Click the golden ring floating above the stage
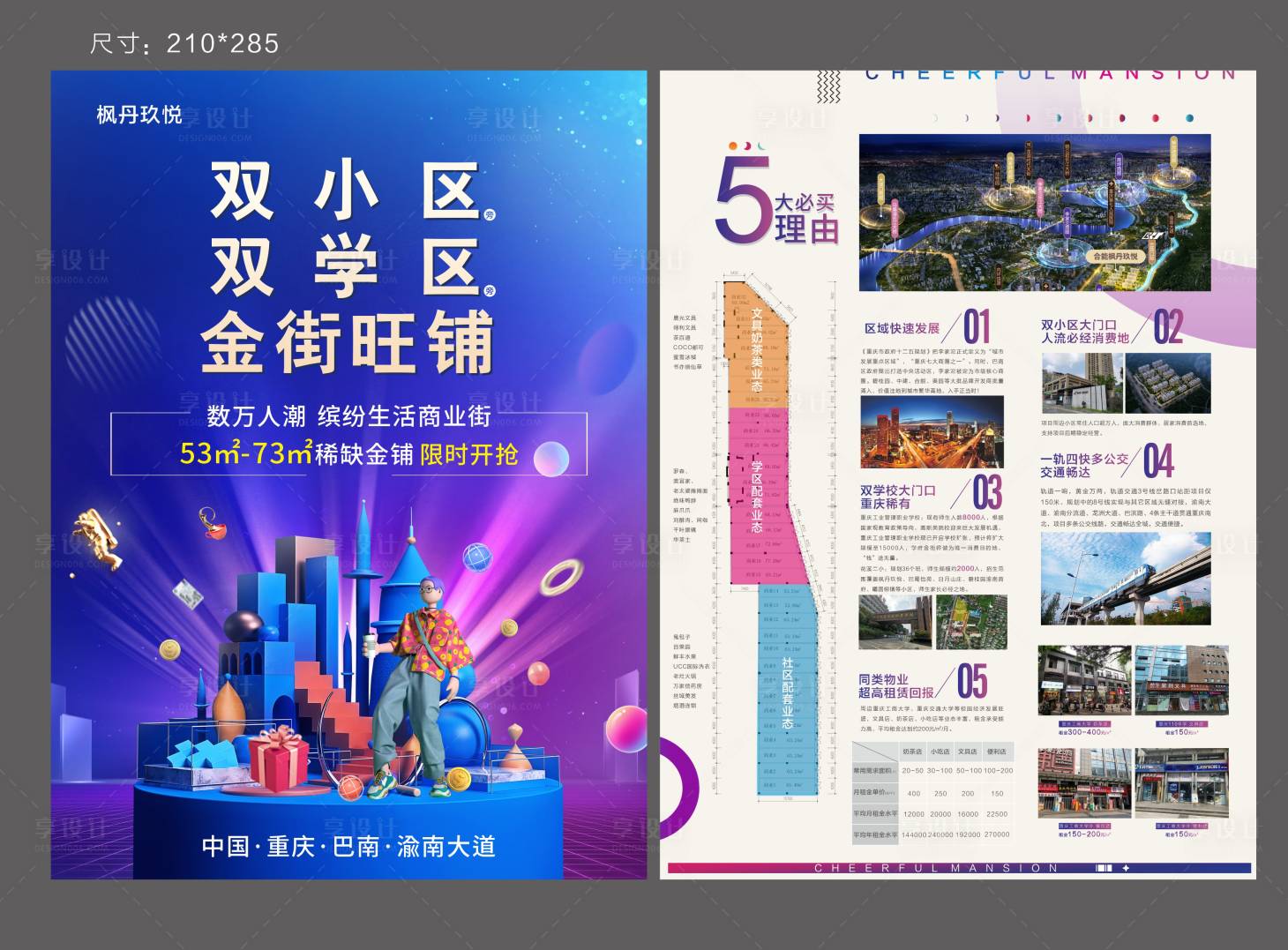This screenshot has width=1288, height=950. (x=561, y=577)
